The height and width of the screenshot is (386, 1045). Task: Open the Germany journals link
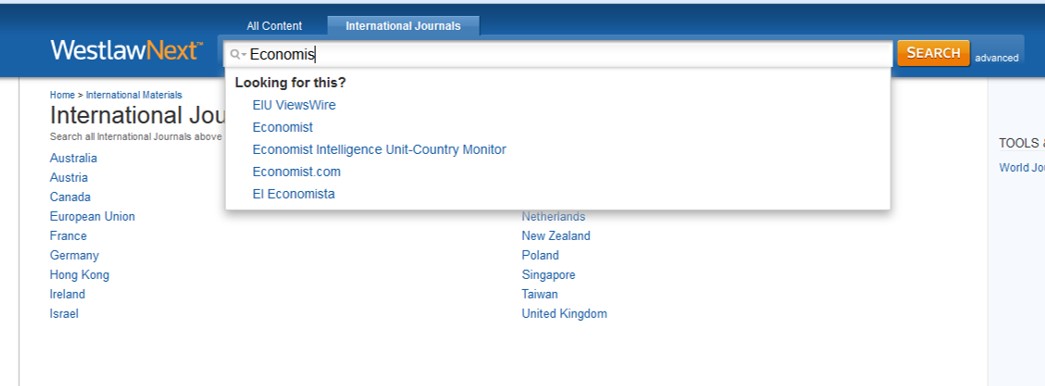point(74,255)
